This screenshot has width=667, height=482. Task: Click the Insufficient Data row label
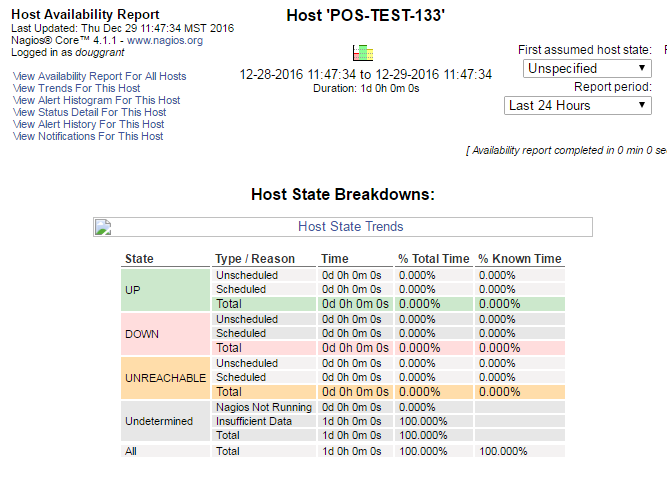(254, 421)
